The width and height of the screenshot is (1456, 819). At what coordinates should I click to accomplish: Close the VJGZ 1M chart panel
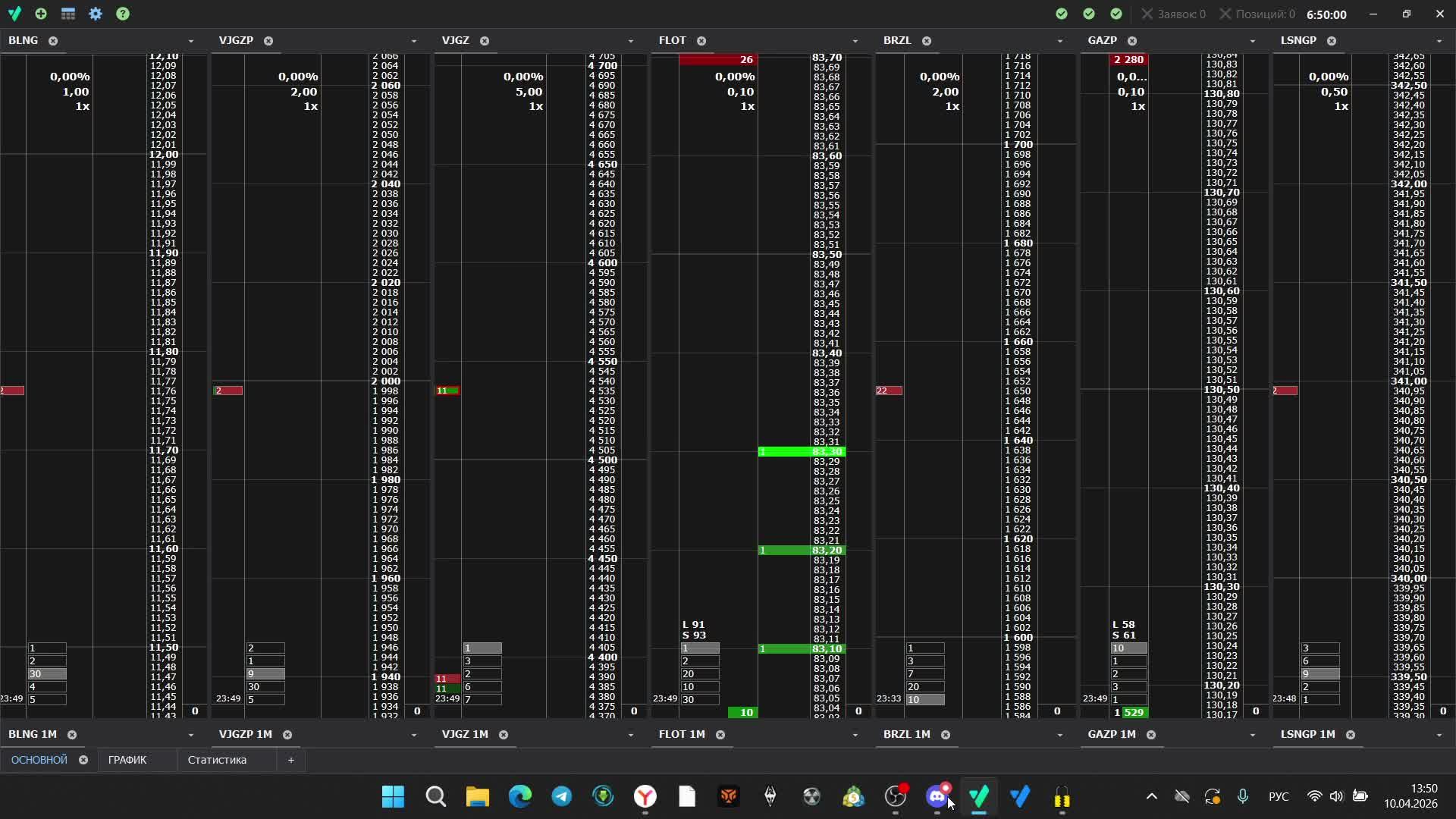(504, 735)
